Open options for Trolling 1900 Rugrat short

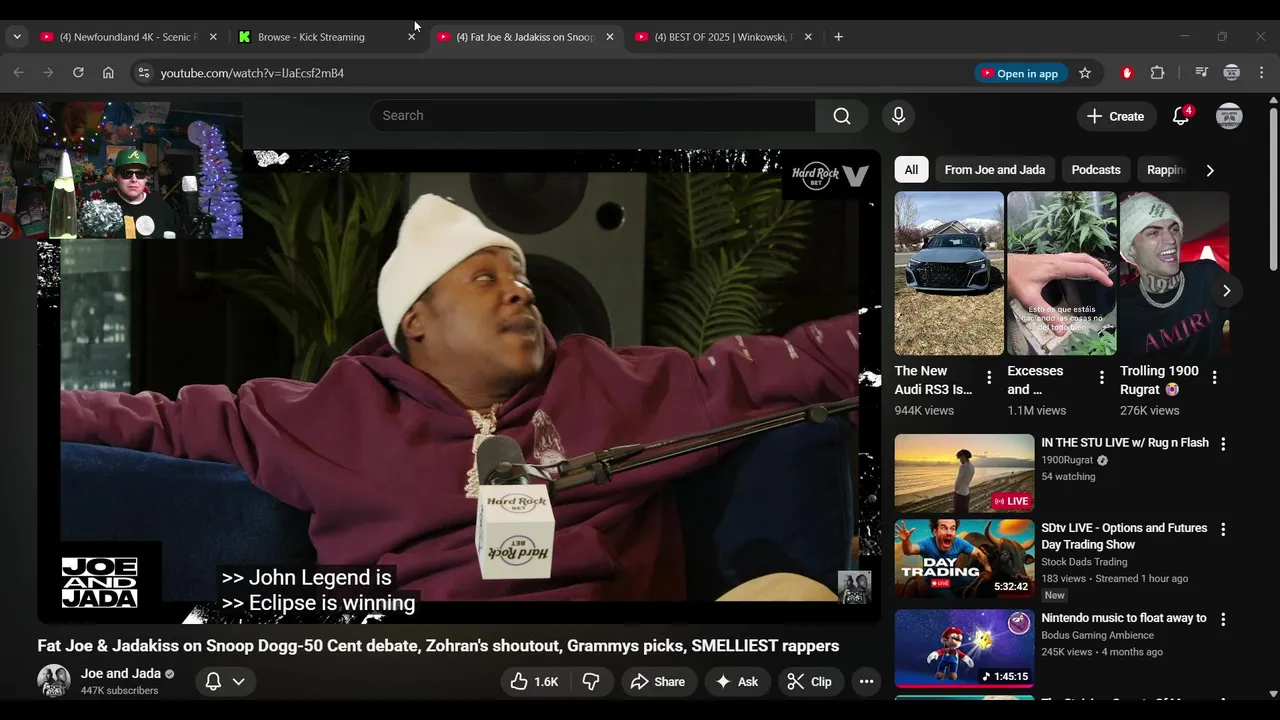[1215, 378]
